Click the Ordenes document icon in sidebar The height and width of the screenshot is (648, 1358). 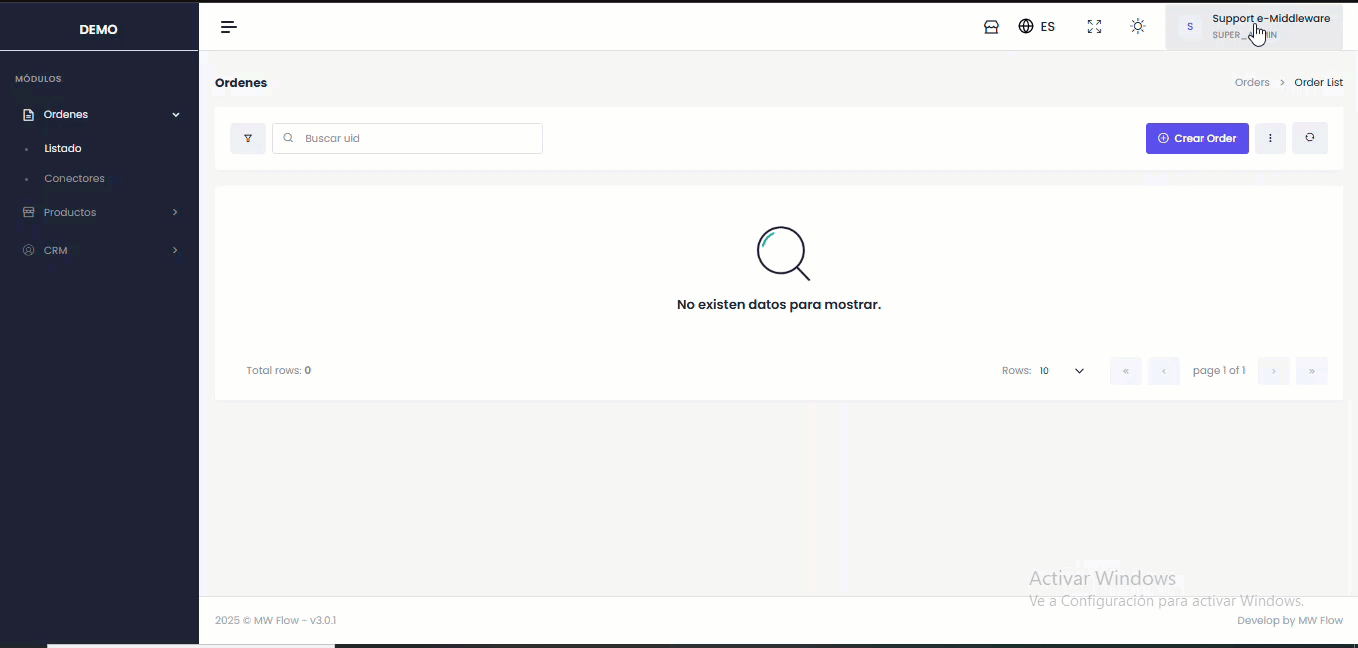(28, 115)
